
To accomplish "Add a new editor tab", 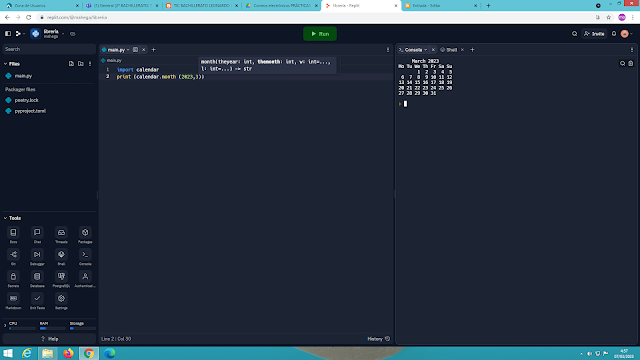I will (154, 50).
